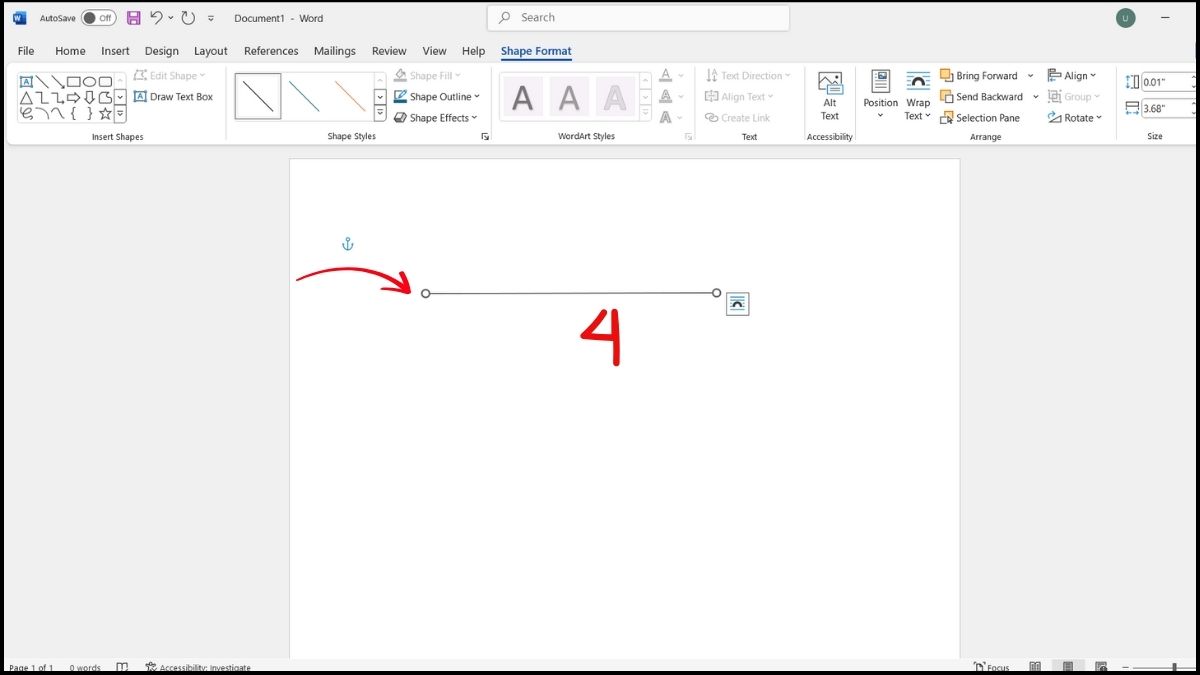Switch to Insert tab

point(115,51)
